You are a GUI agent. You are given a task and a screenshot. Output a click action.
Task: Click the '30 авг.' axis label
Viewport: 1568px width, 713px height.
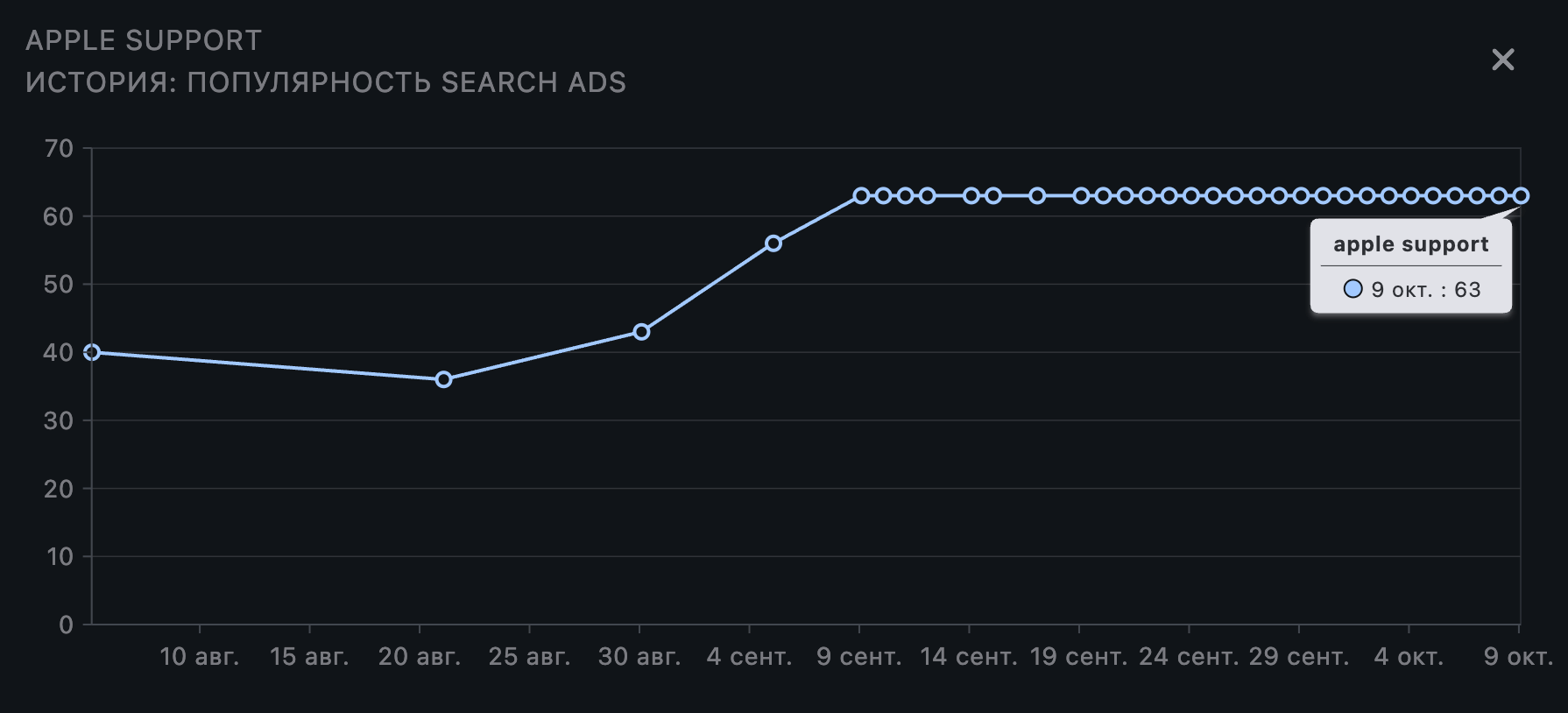click(639, 657)
